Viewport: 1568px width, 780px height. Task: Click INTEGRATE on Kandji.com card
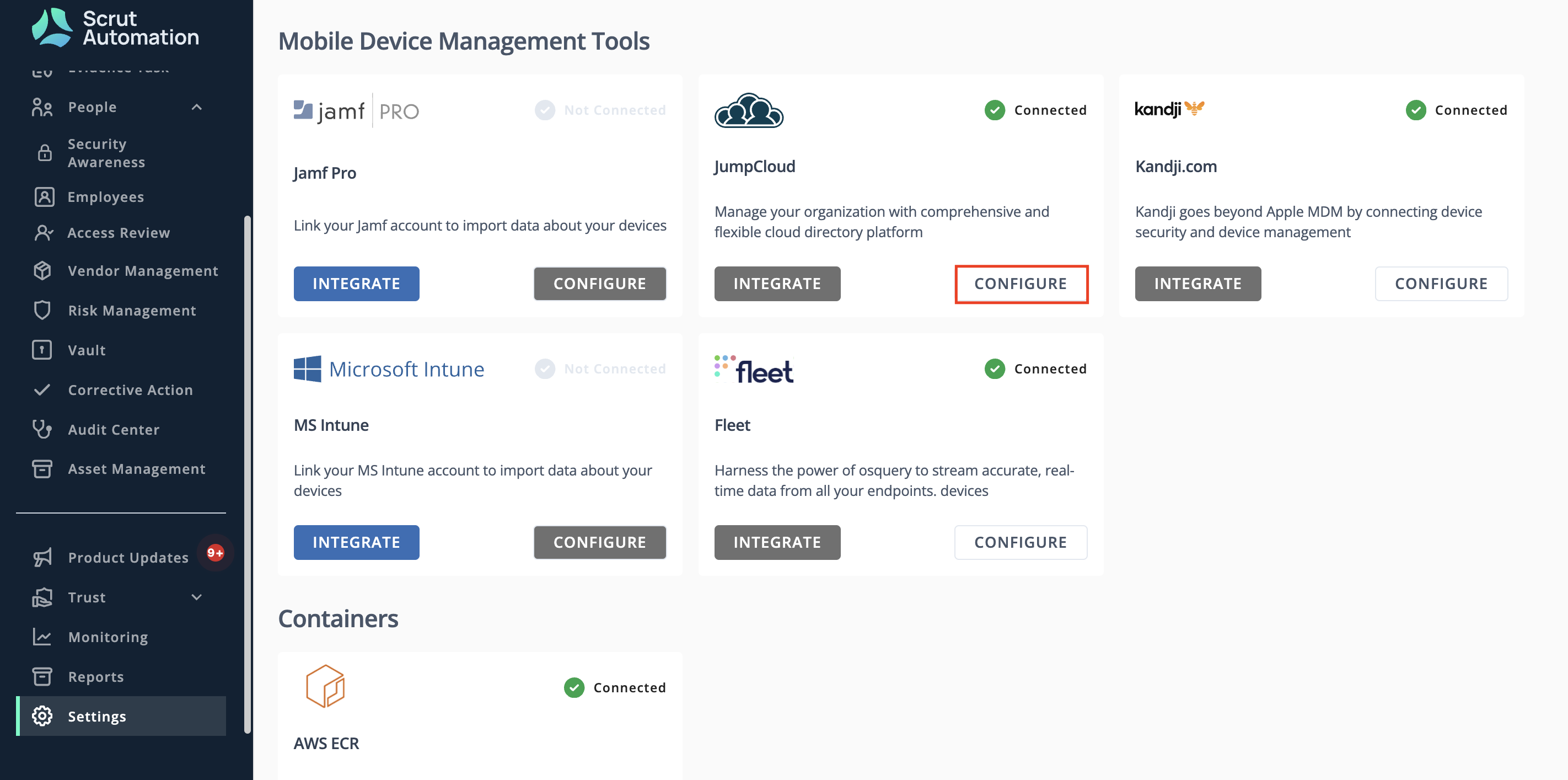point(1198,284)
